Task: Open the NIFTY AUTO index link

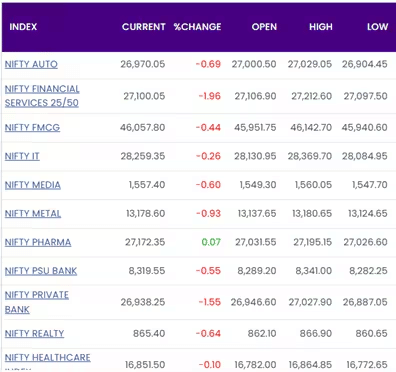Action: tap(31, 64)
